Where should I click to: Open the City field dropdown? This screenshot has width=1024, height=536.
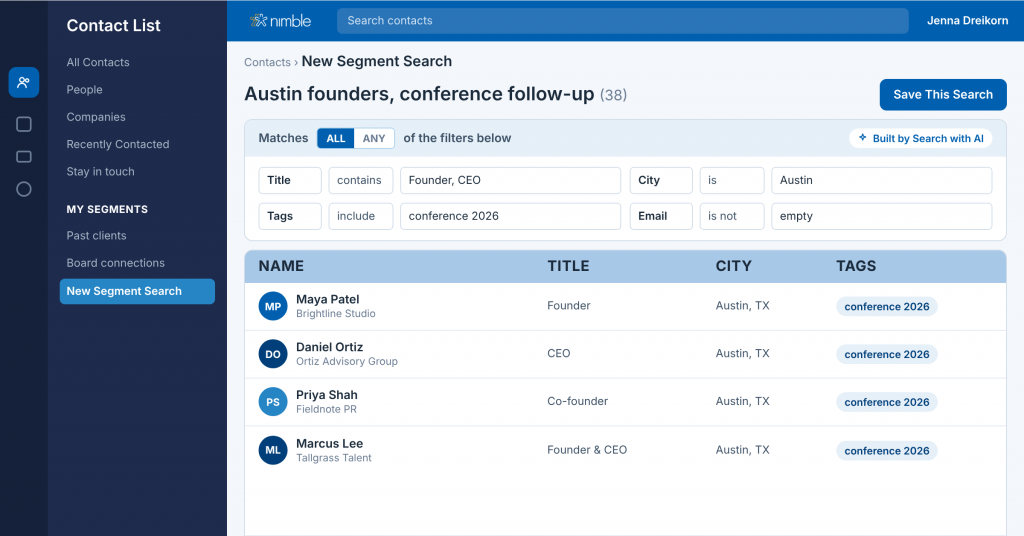click(661, 180)
